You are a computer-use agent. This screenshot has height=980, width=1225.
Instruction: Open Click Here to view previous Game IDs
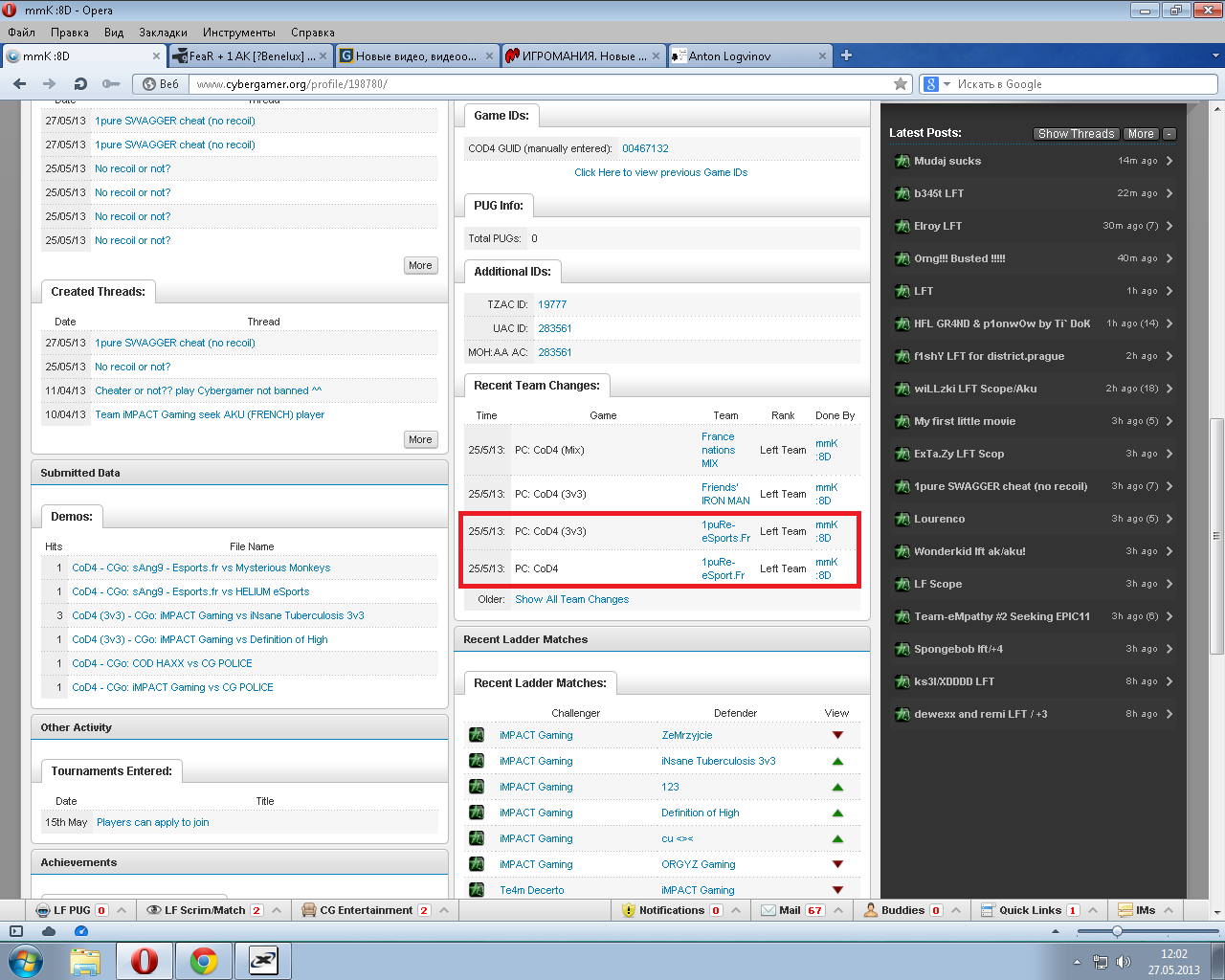pyautogui.click(x=660, y=172)
